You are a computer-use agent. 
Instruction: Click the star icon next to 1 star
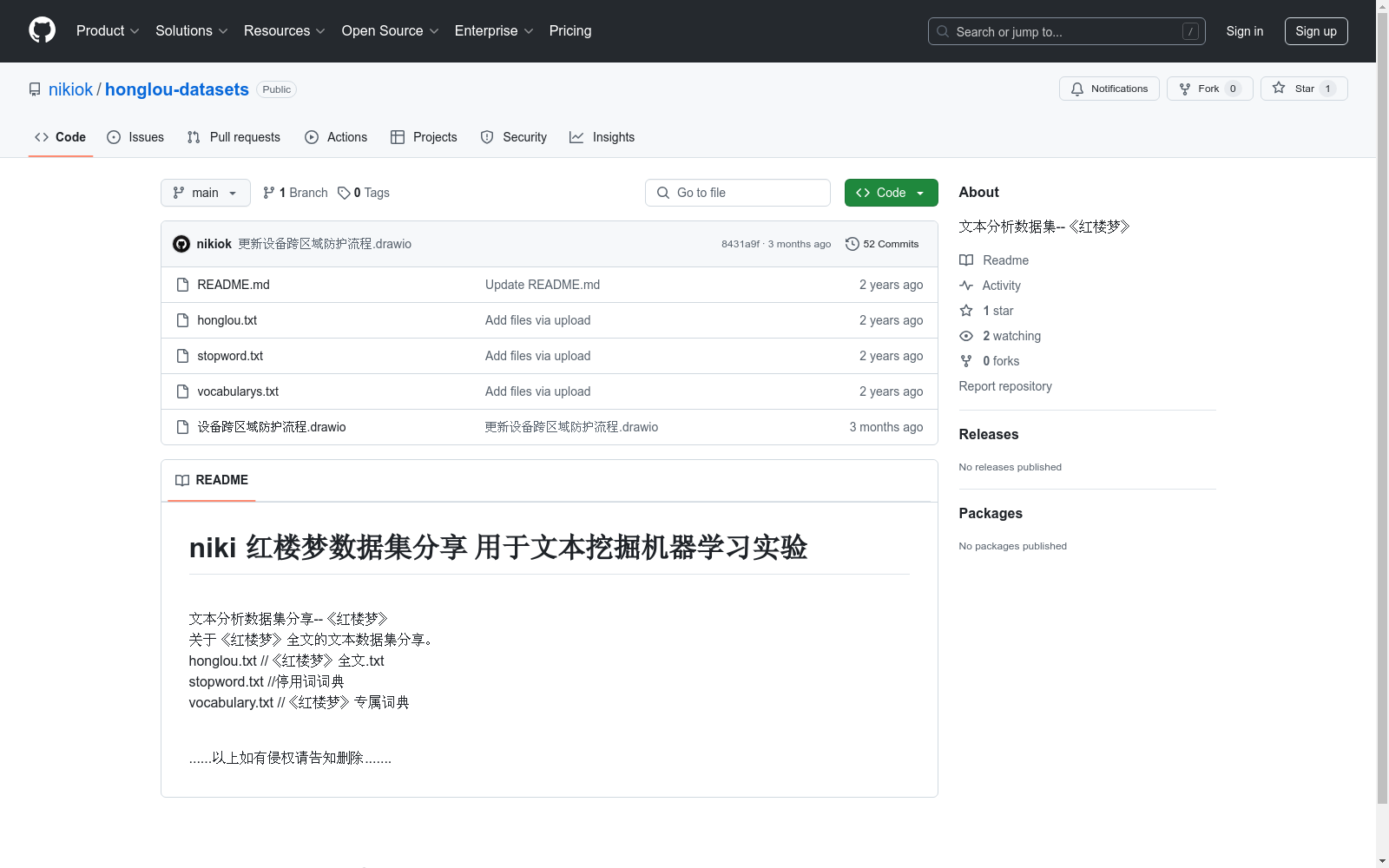coord(966,311)
